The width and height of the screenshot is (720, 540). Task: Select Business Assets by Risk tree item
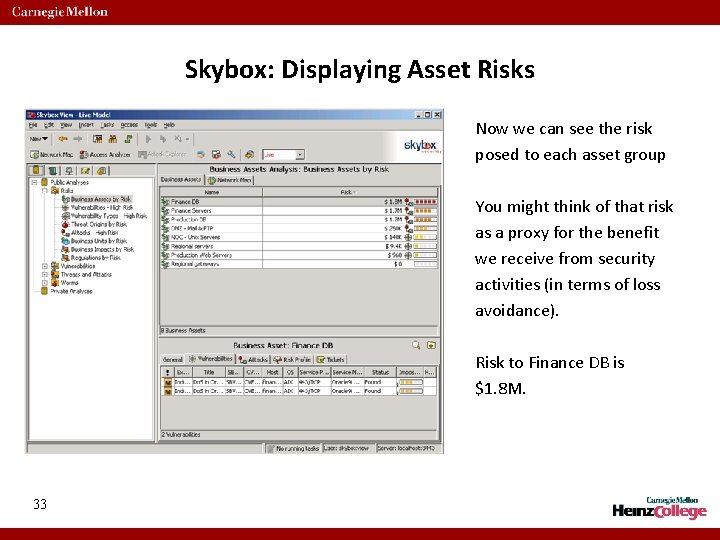point(97,199)
